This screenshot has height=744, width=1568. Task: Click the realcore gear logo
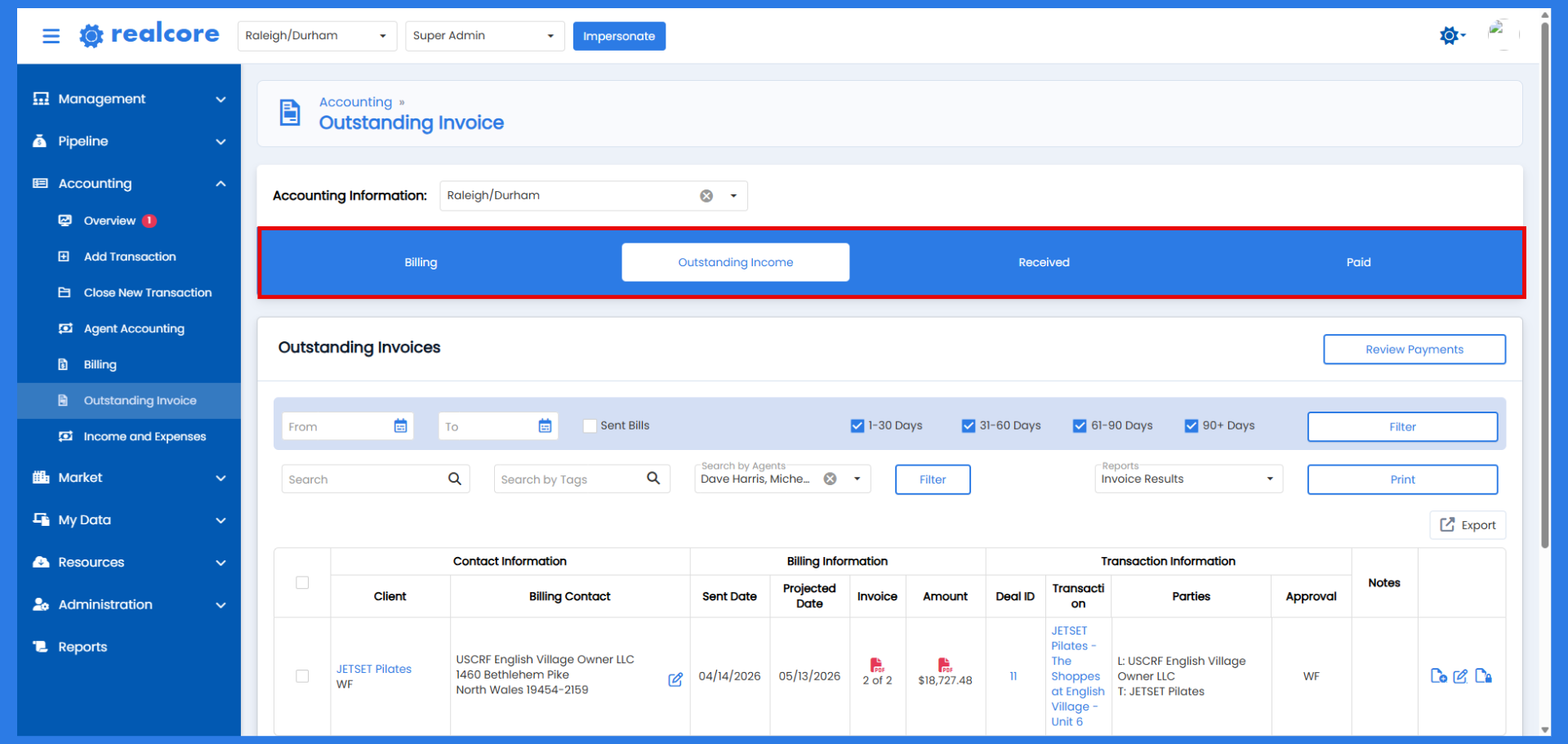(x=91, y=35)
